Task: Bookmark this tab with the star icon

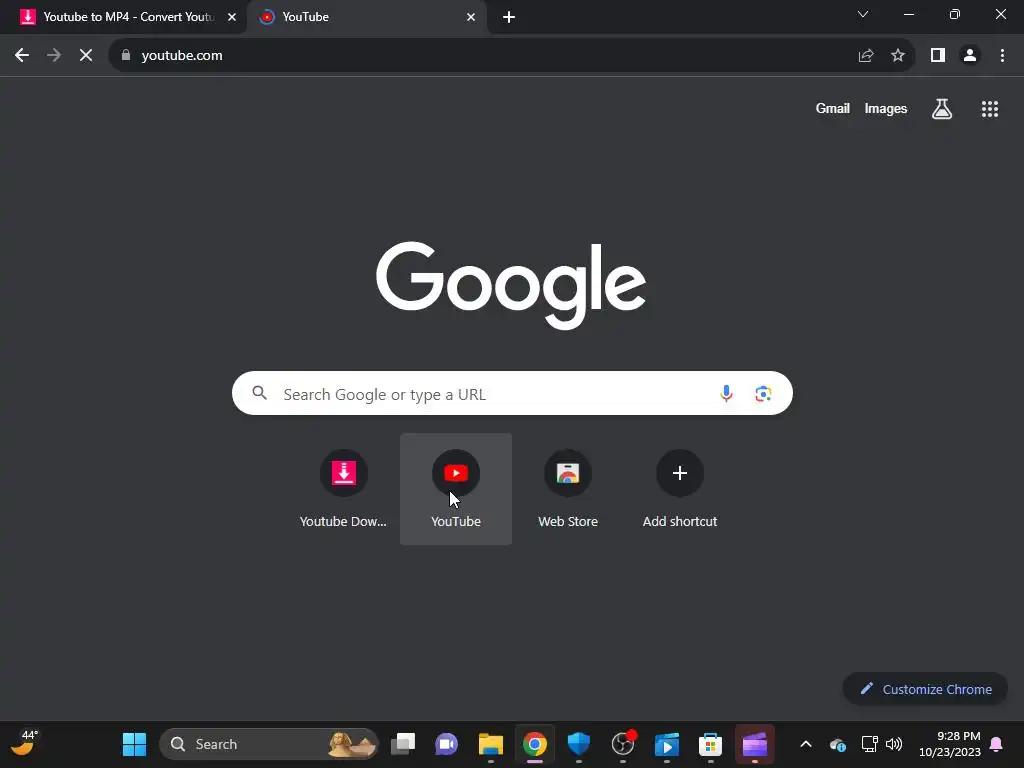Action: coord(898,56)
